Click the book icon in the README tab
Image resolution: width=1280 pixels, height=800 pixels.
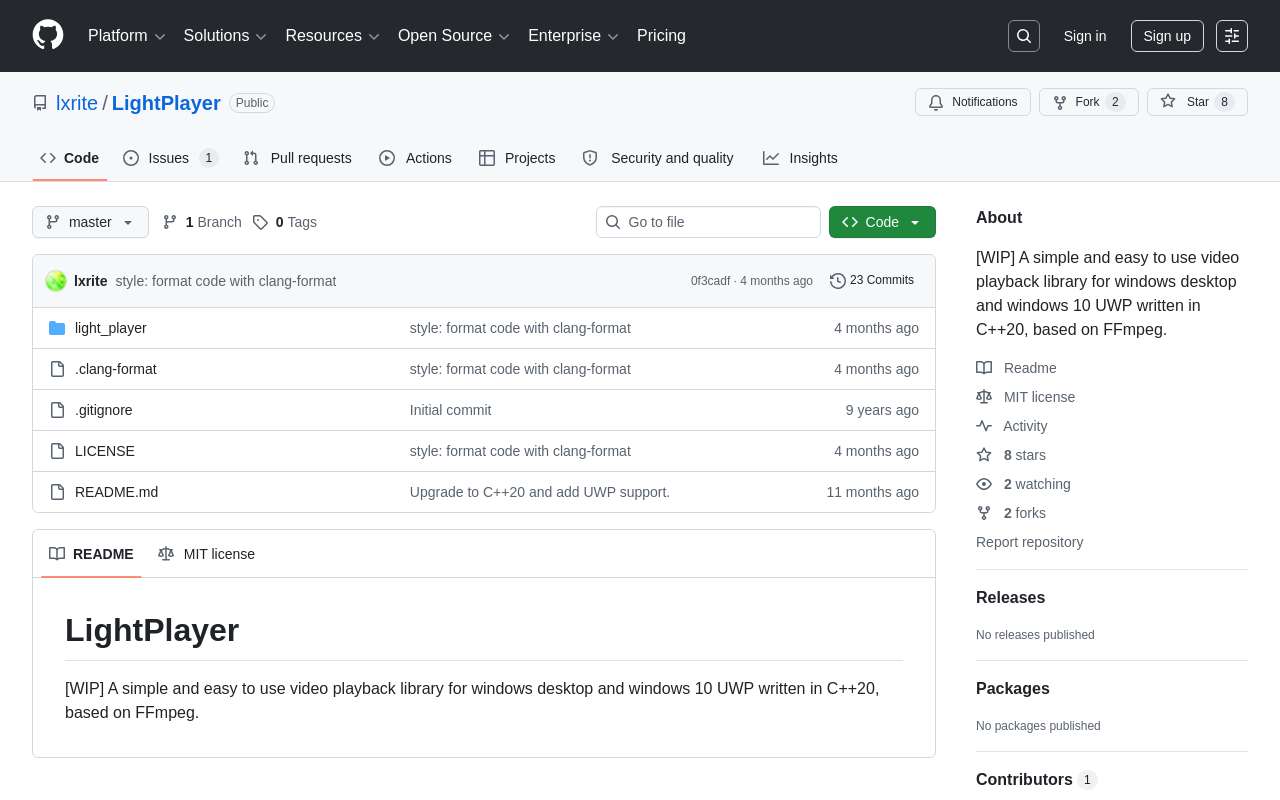point(57,554)
